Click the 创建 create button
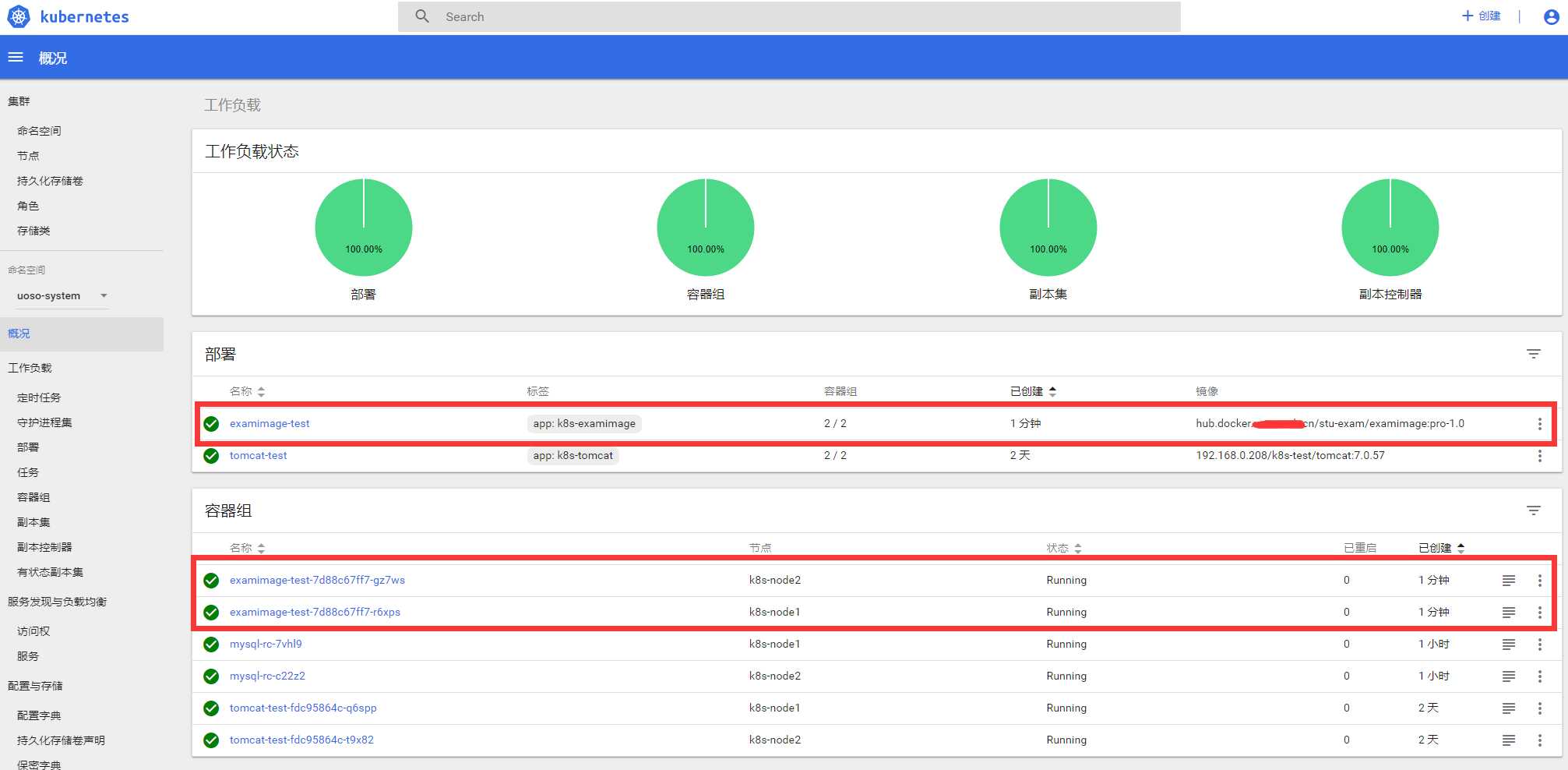The width and height of the screenshot is (1568, 770). coord(1482,16)
